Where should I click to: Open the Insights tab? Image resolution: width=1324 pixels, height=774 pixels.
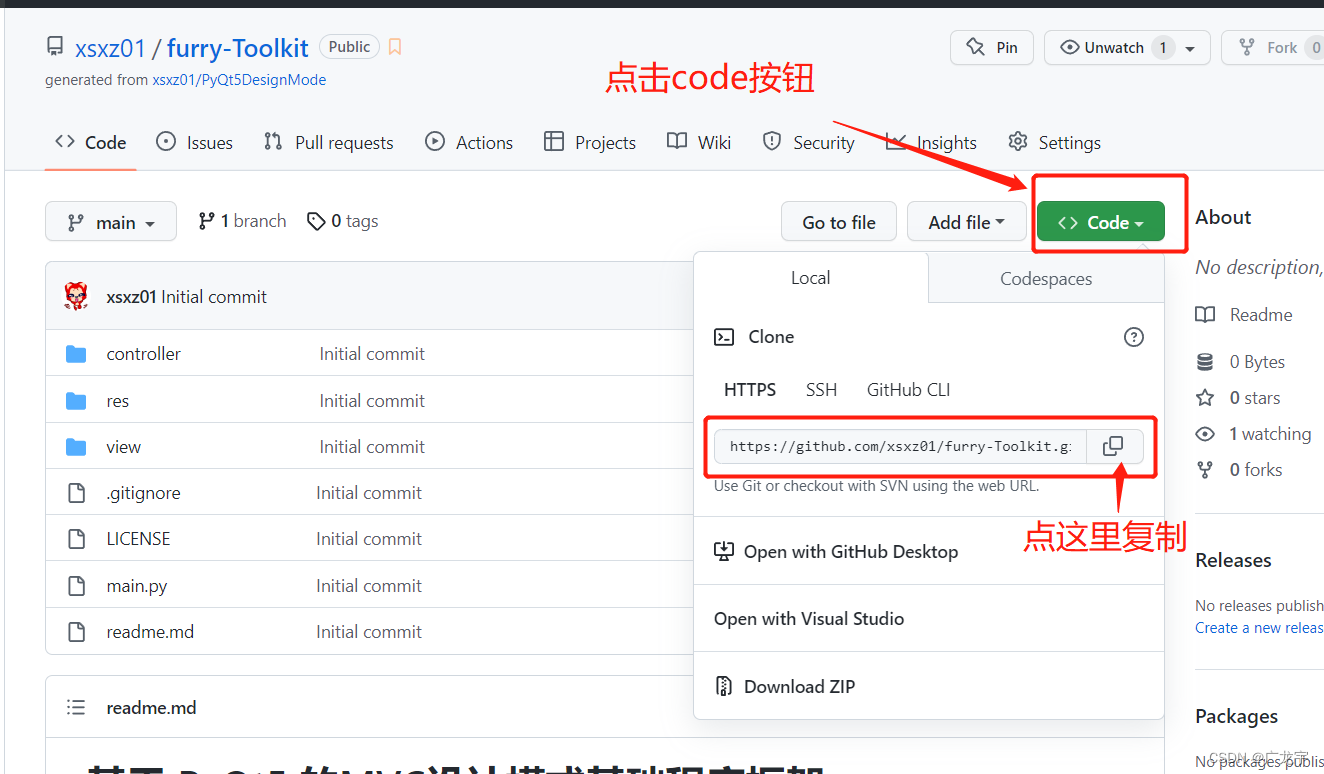932,143
